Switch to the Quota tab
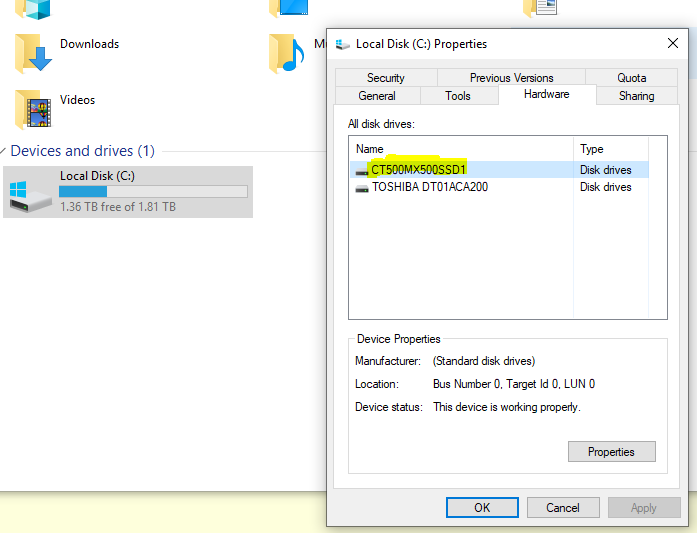Viewport: 697px width, 533px height. point(632,78)
